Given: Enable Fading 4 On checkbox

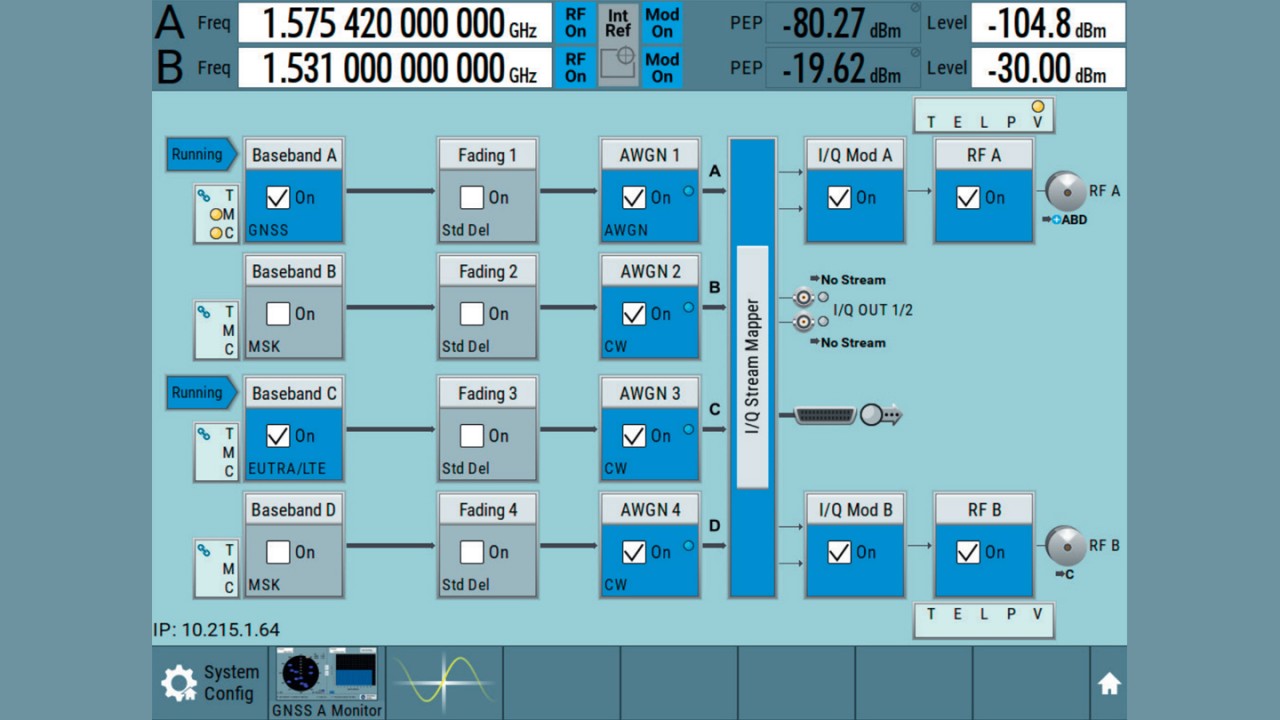Looking at the screenshot, I should [x=472, y=552].
